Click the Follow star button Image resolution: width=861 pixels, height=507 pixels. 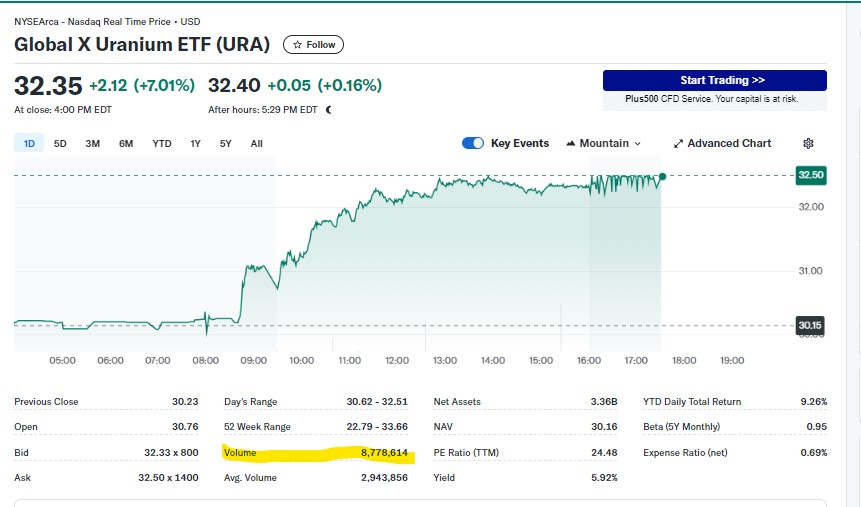313,44
